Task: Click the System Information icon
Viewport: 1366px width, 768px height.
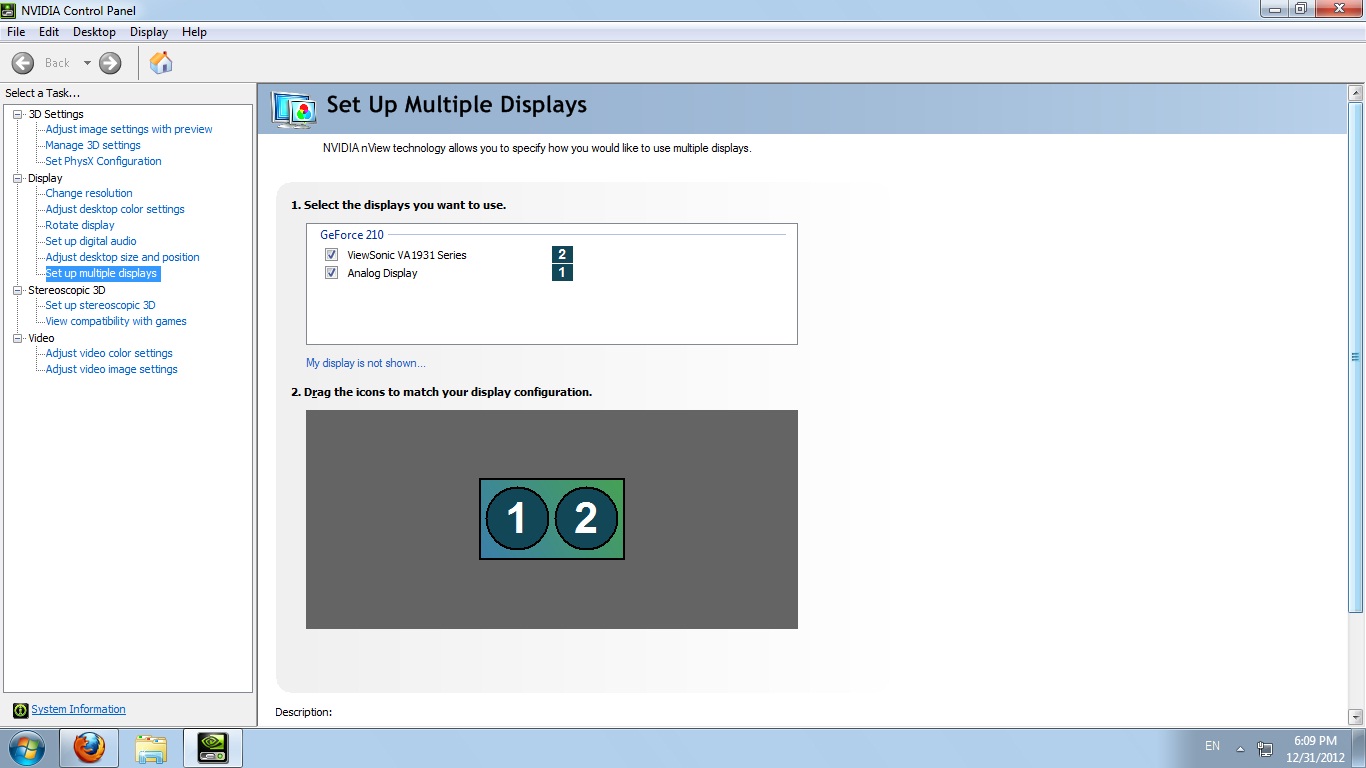Action: pos(20,710)
